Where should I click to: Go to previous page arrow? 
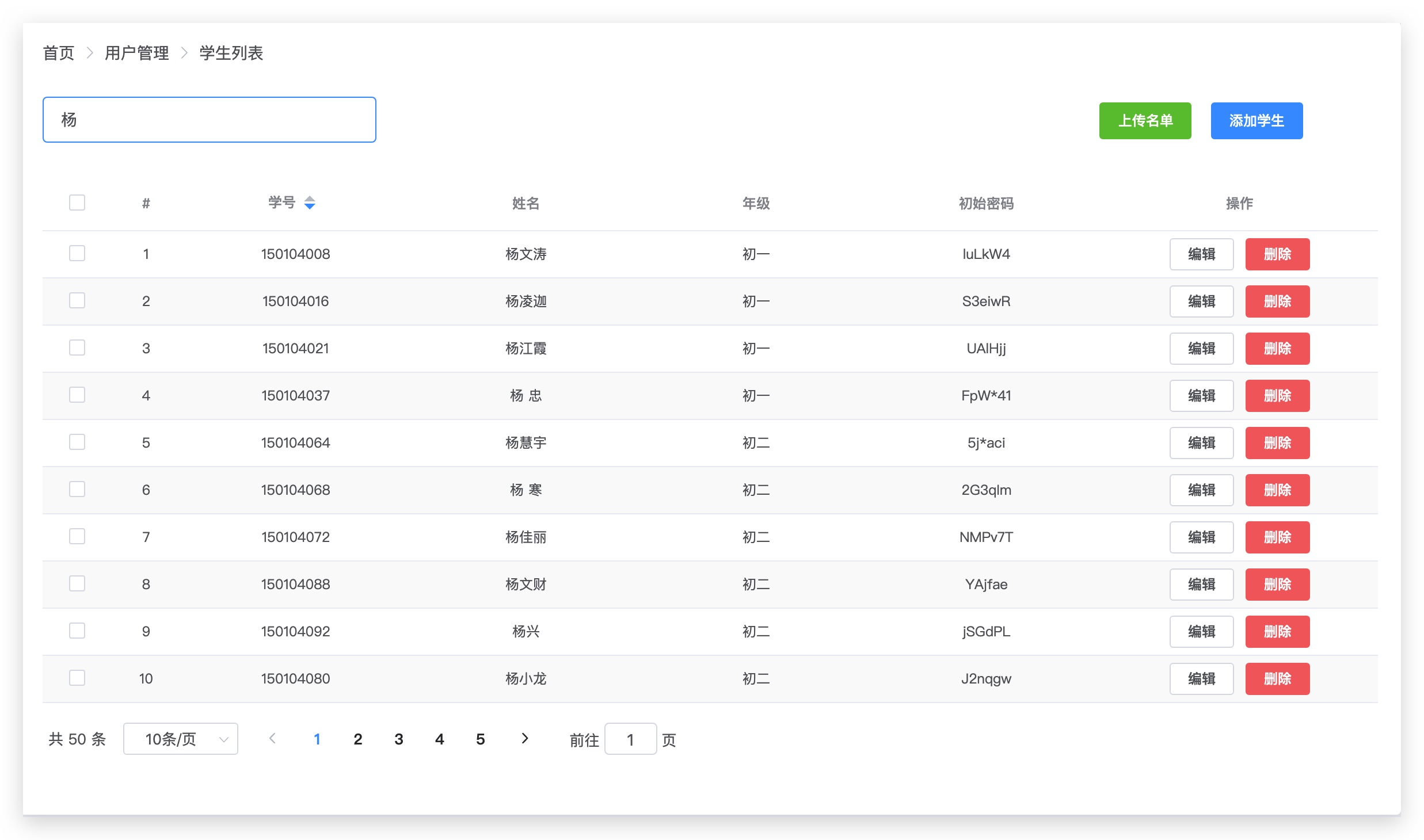pos(273,739)
